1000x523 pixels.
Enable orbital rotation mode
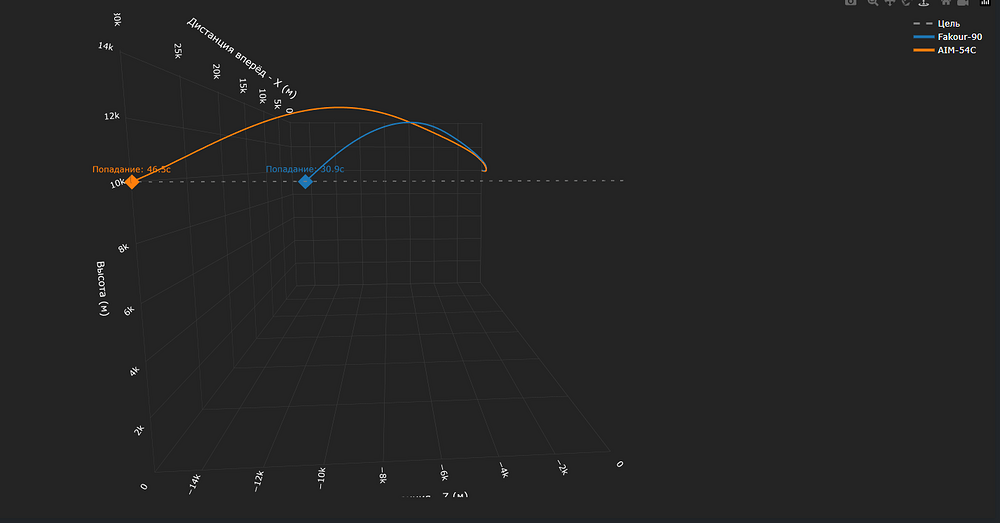(906, 3)
